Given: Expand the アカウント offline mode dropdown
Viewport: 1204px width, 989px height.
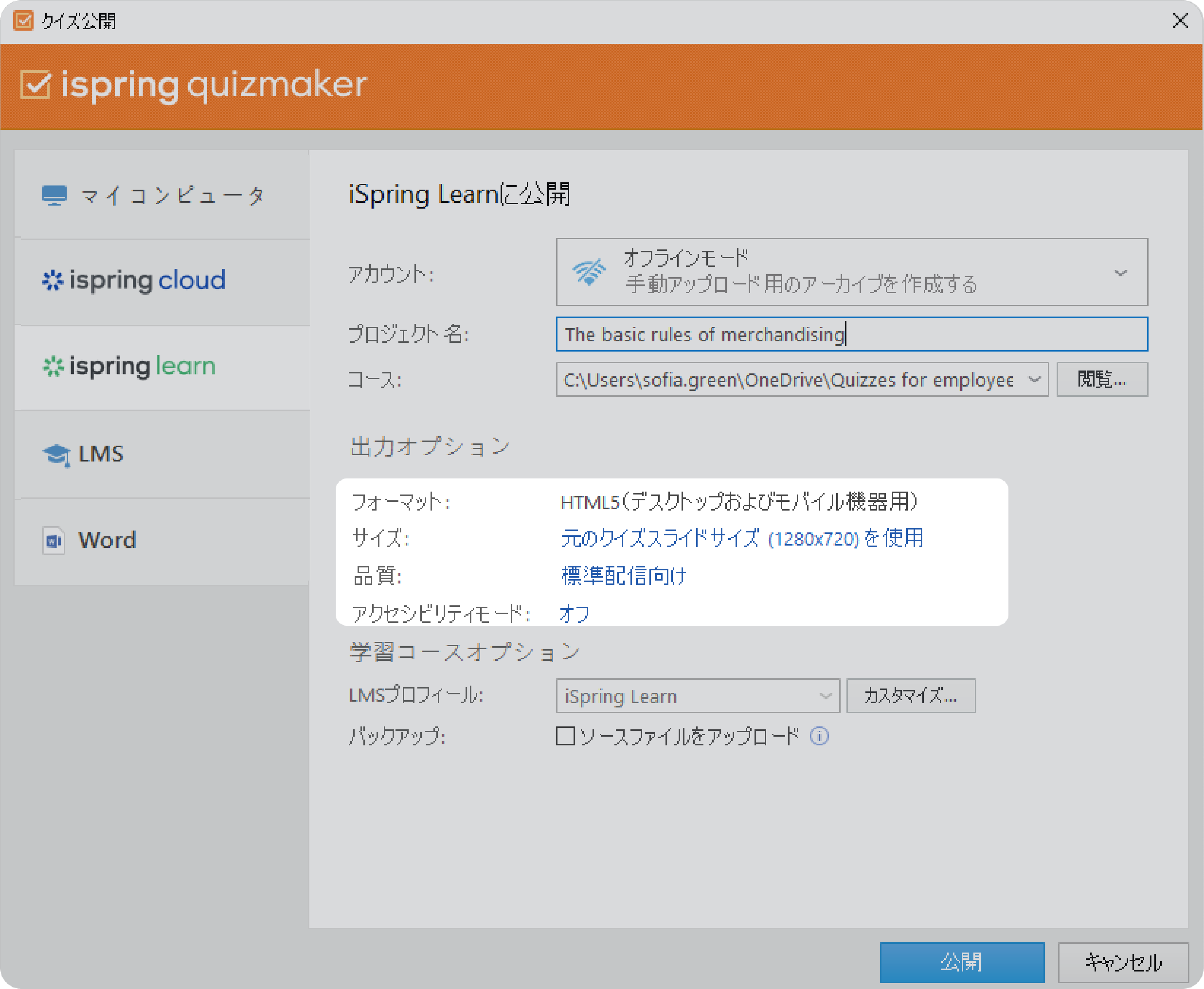Looking at the screenshot, I should 852,272.
